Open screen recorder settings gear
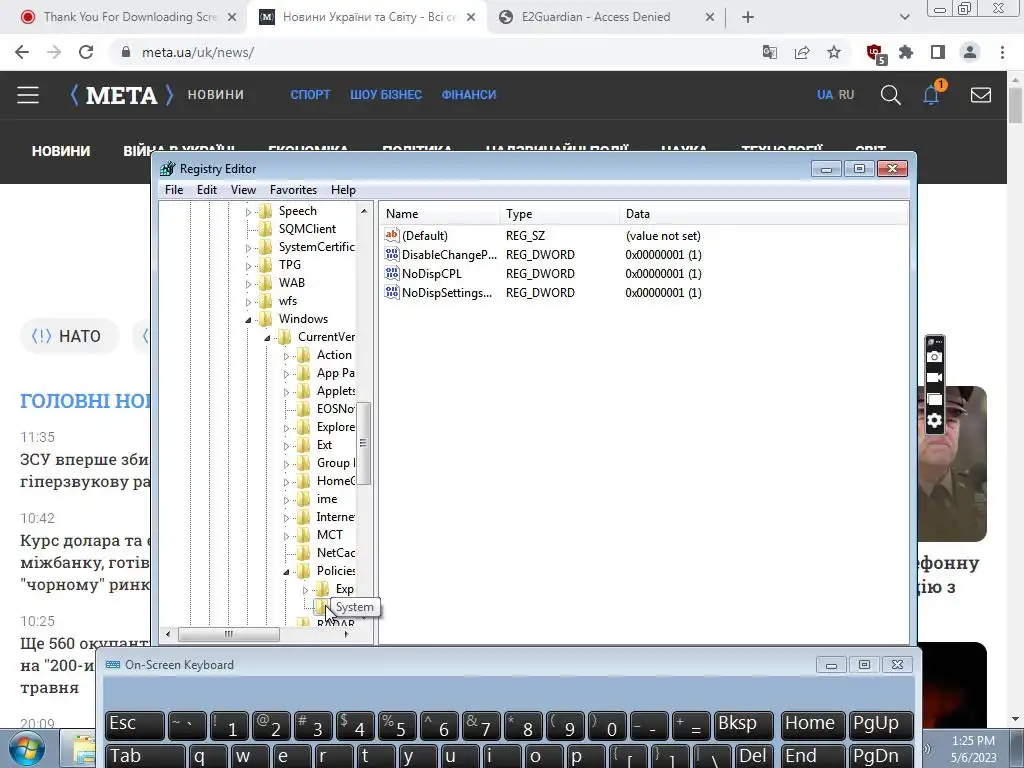1024x768 pixels. pyautogui.click(x=935, y=421)
